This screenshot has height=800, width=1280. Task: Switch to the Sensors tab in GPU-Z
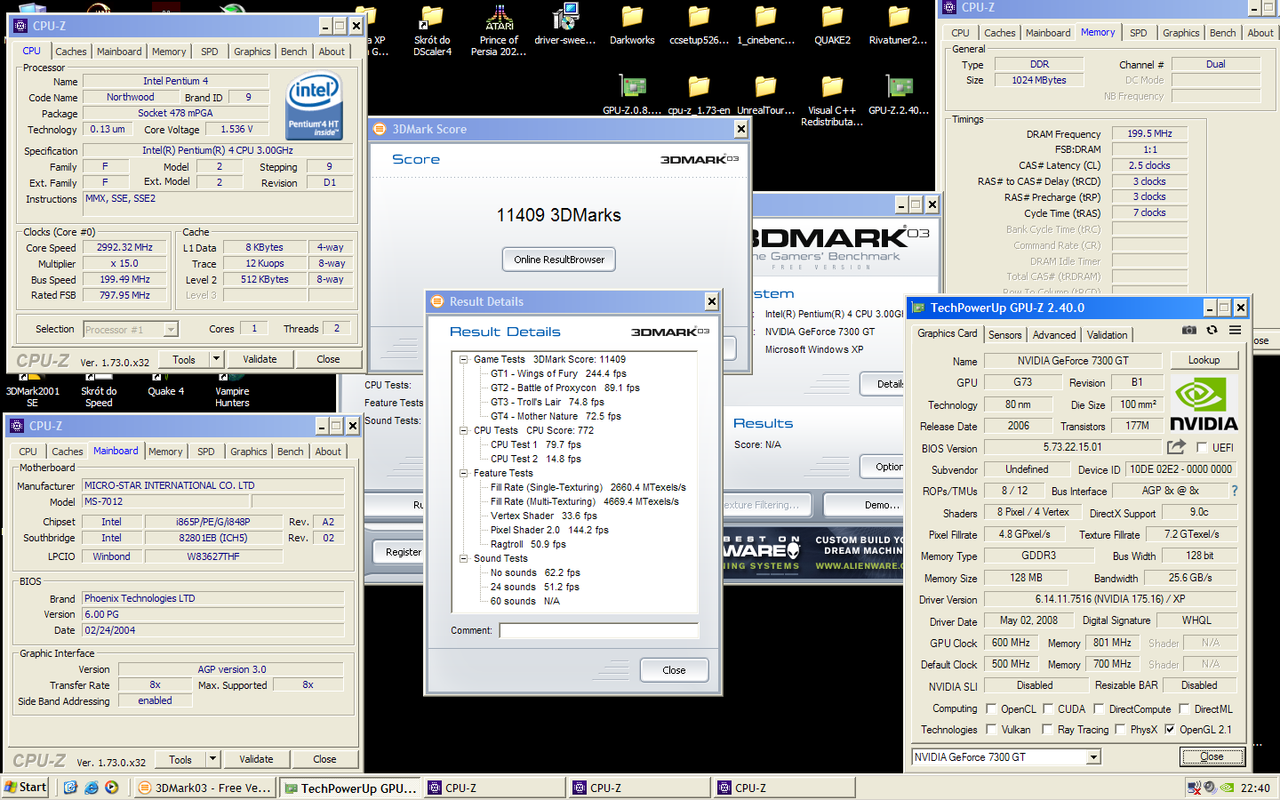click(x=1005, y=335)
